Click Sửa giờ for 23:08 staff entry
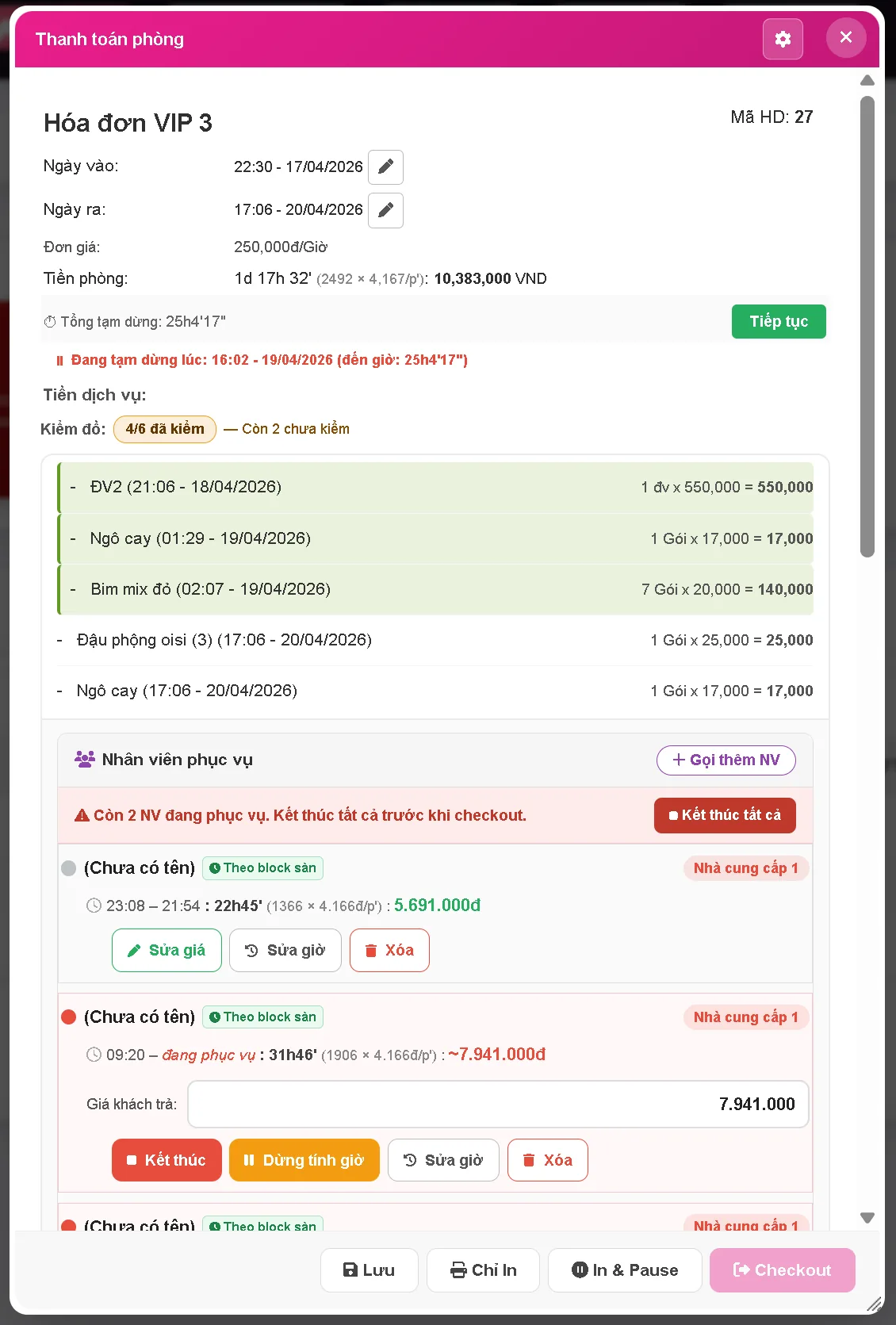The image size is (896, 1325). 285,950
